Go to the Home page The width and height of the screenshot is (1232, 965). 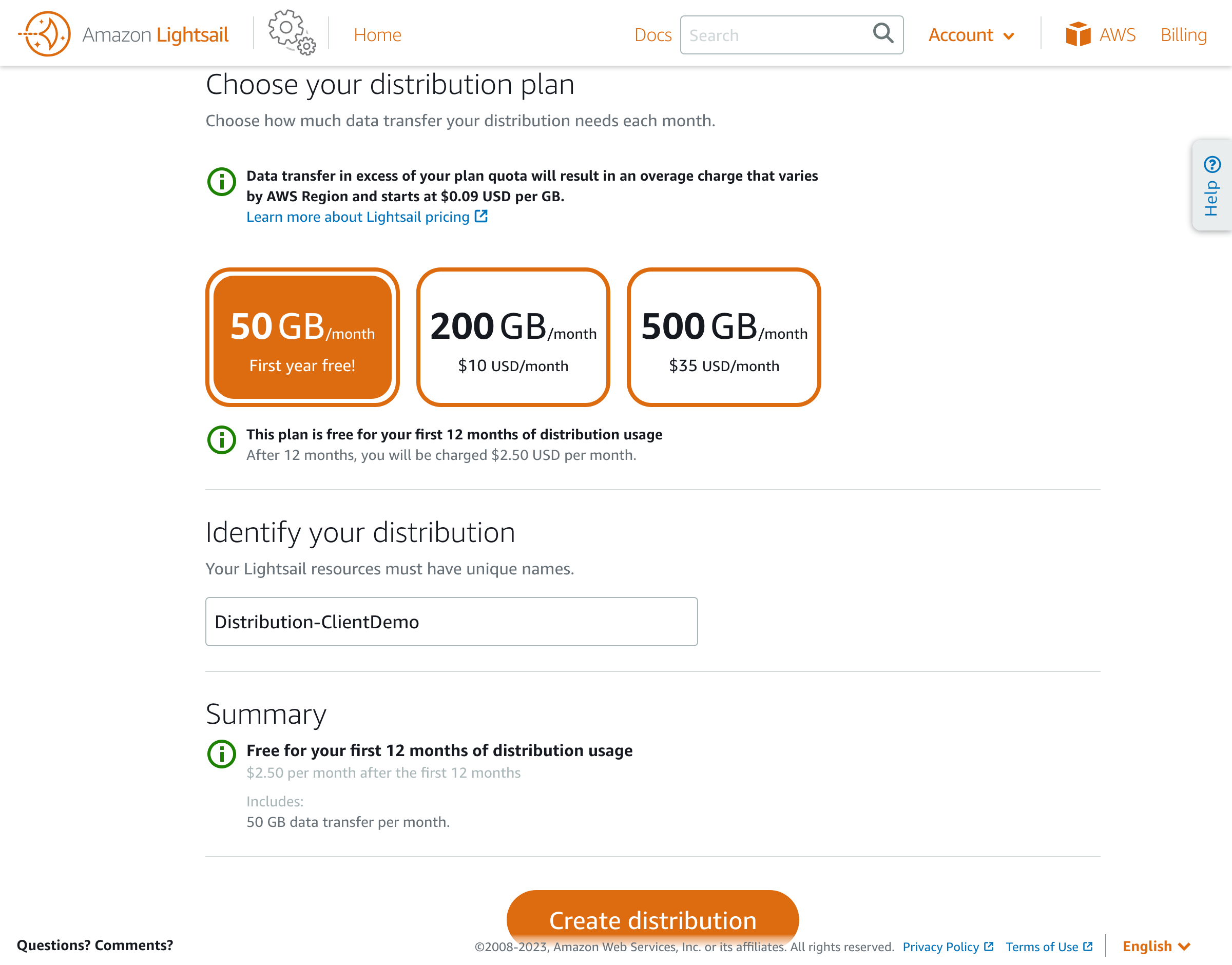(x=377, y=34)
